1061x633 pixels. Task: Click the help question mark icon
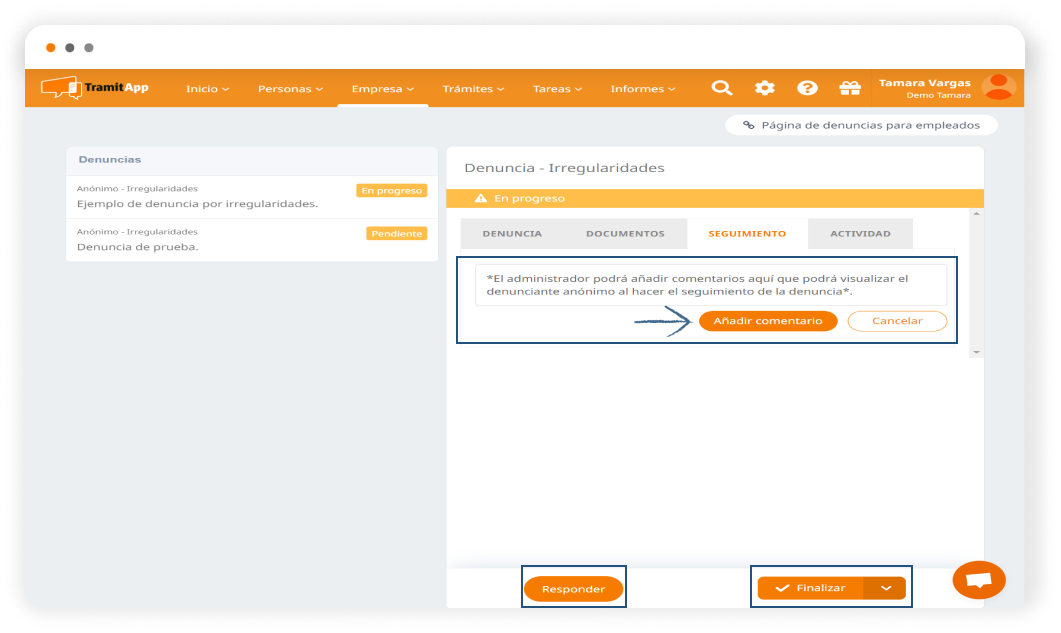click(x=807, y=88)
